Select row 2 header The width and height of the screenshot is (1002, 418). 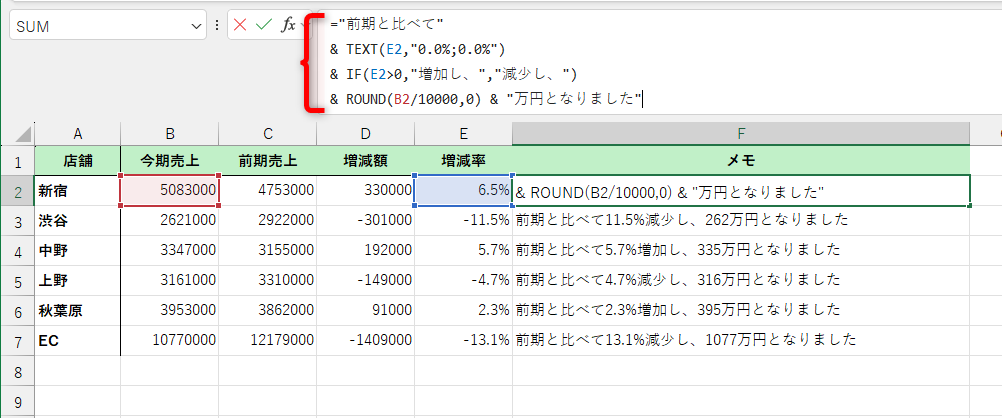click(17, 190)
